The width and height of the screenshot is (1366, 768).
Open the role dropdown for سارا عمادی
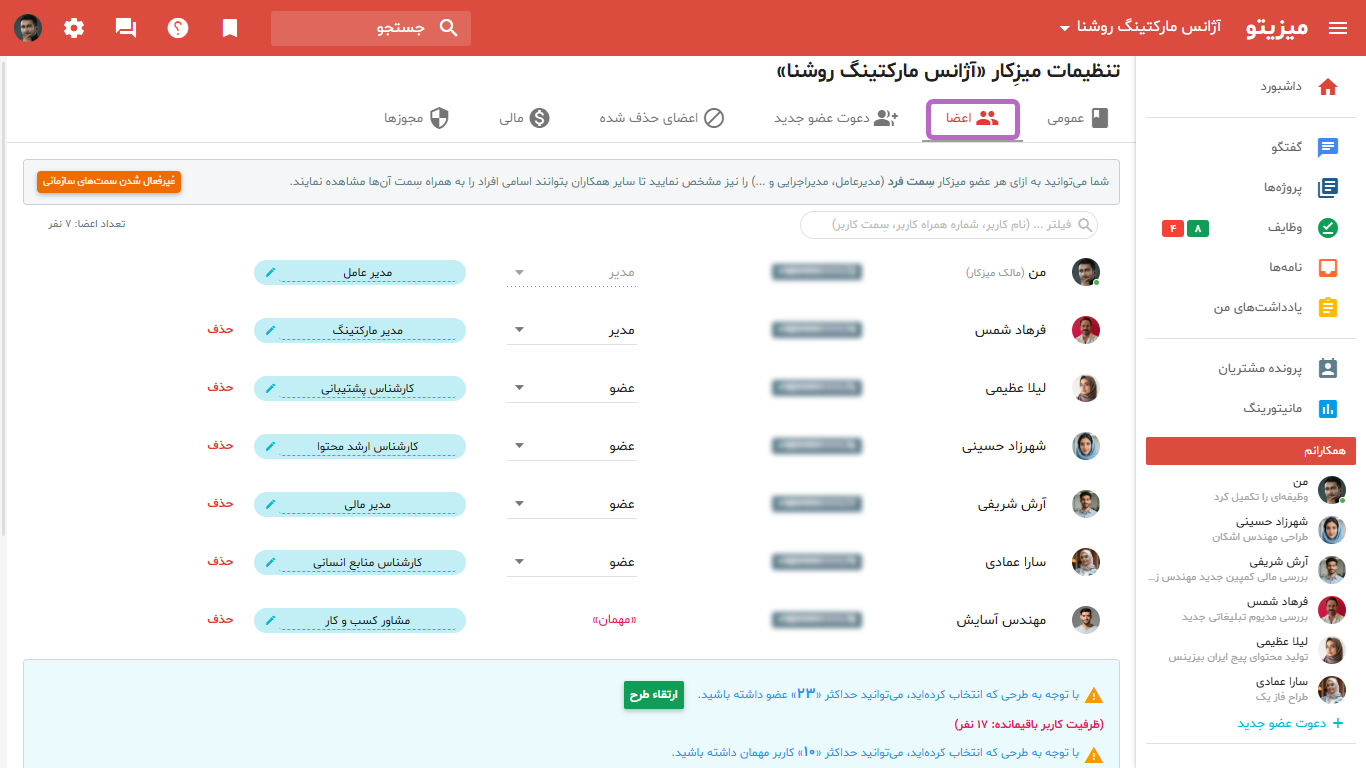click(572, 562)
